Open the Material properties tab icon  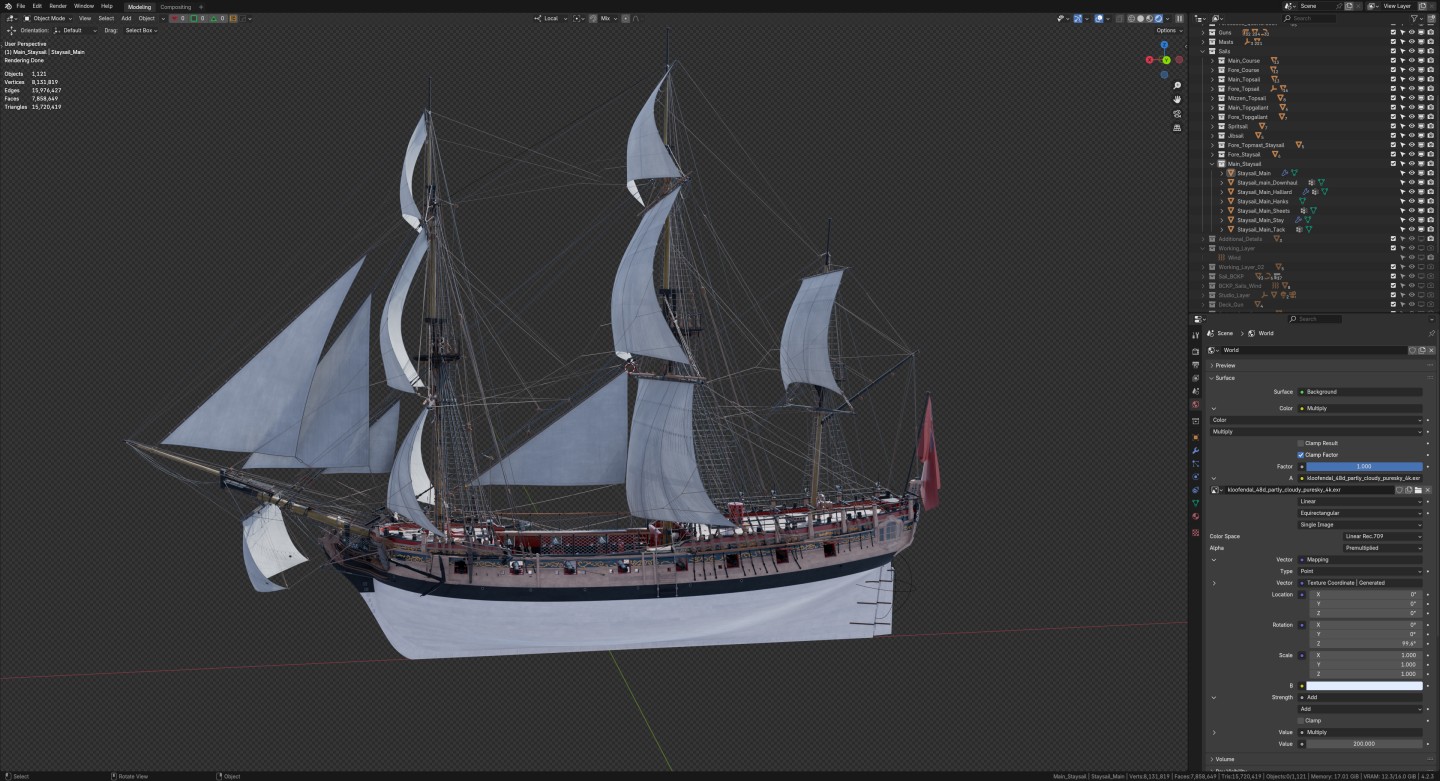(1195, 516)
